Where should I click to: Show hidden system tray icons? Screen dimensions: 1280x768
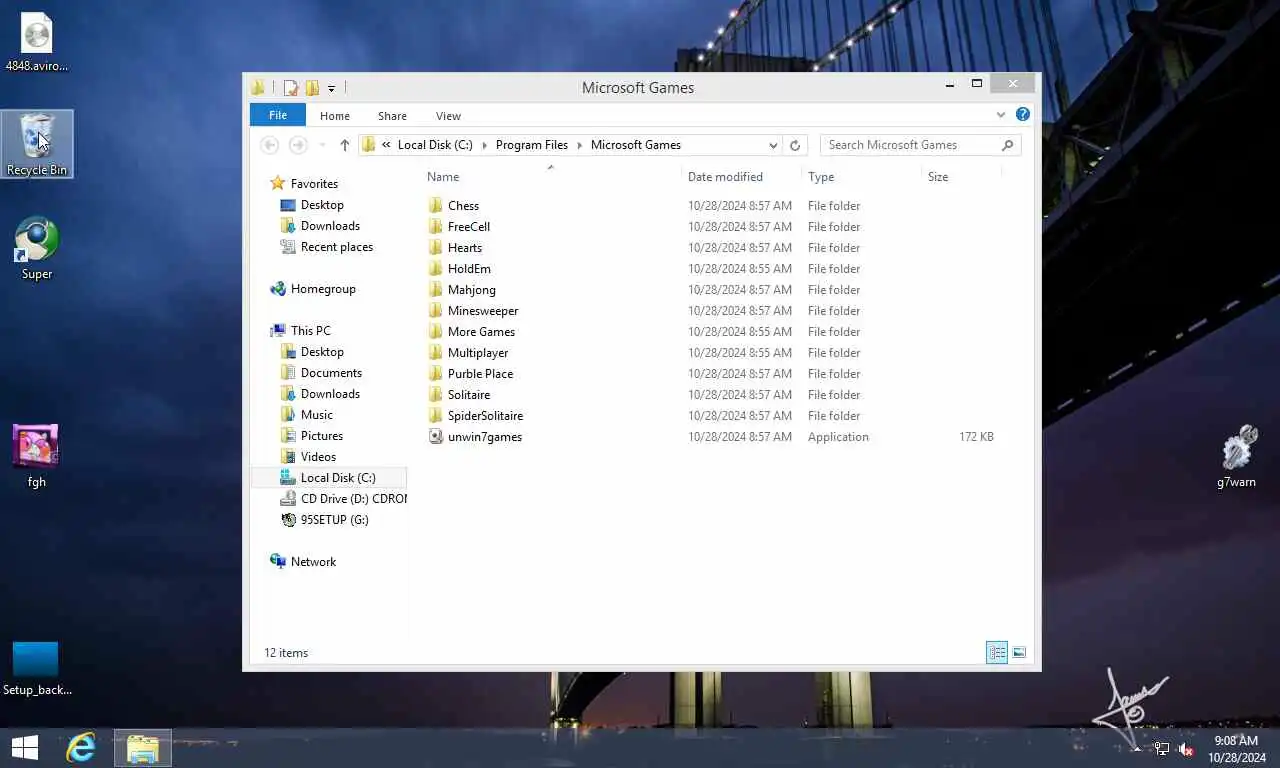(x=1137, y=749)
